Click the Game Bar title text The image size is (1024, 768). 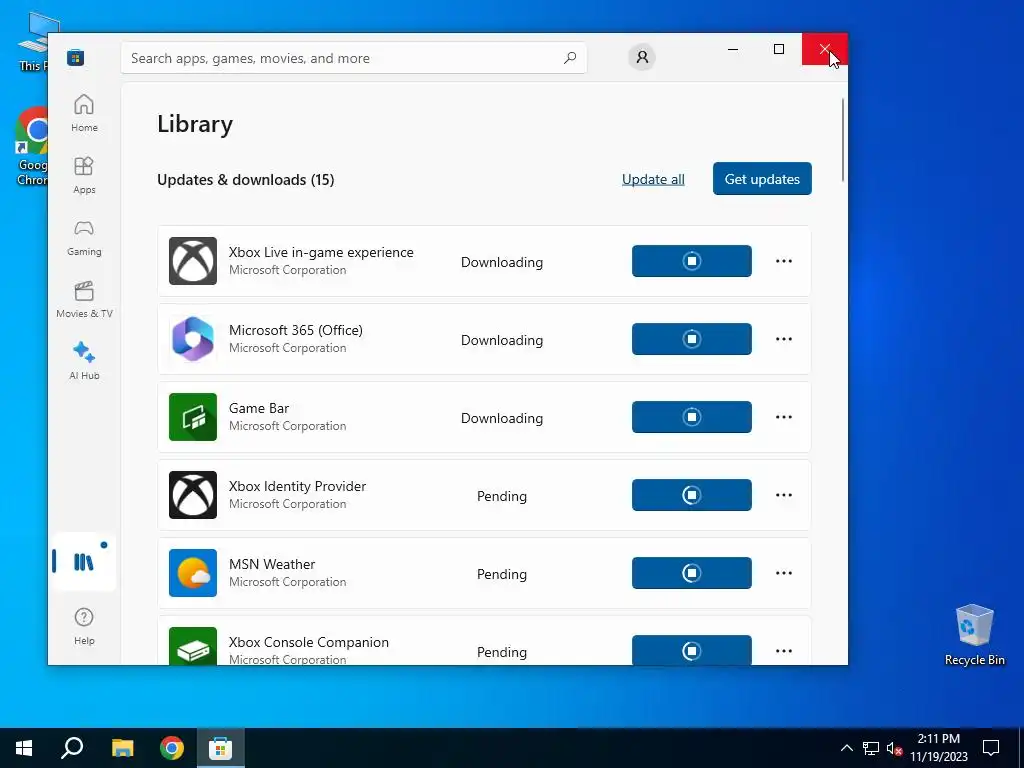(259, 408)
